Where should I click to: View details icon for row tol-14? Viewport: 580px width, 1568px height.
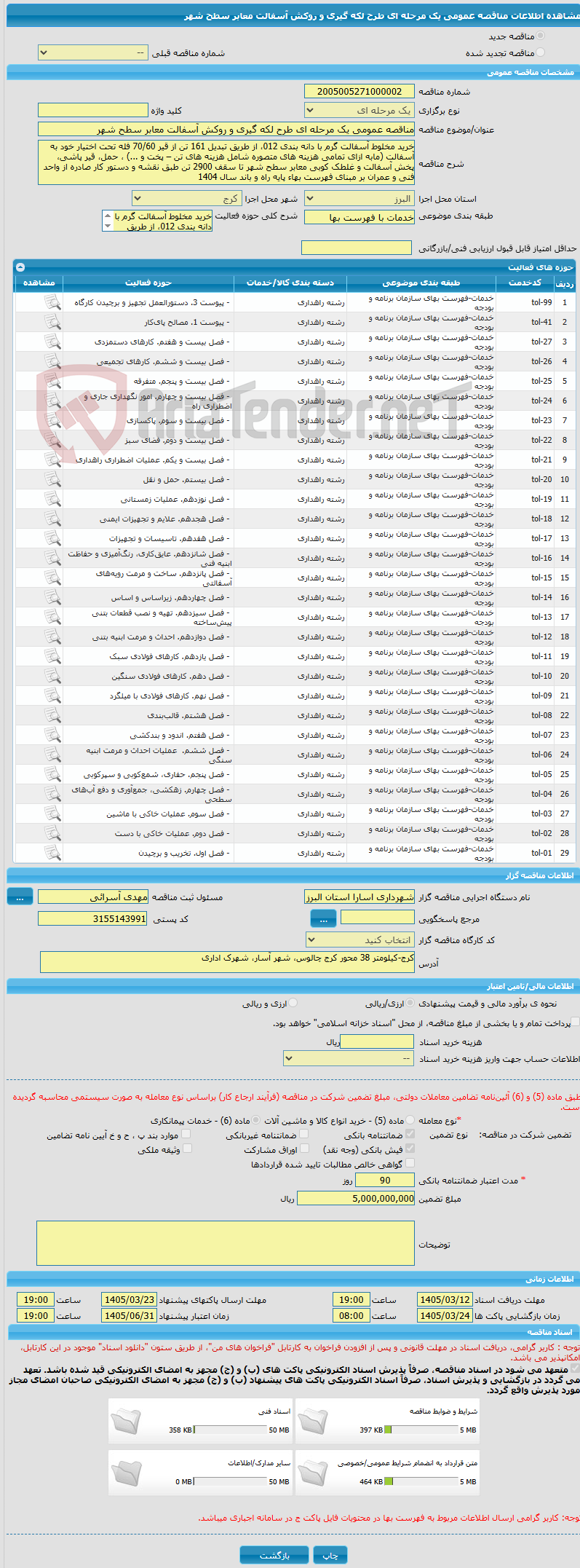click(52, 597)
